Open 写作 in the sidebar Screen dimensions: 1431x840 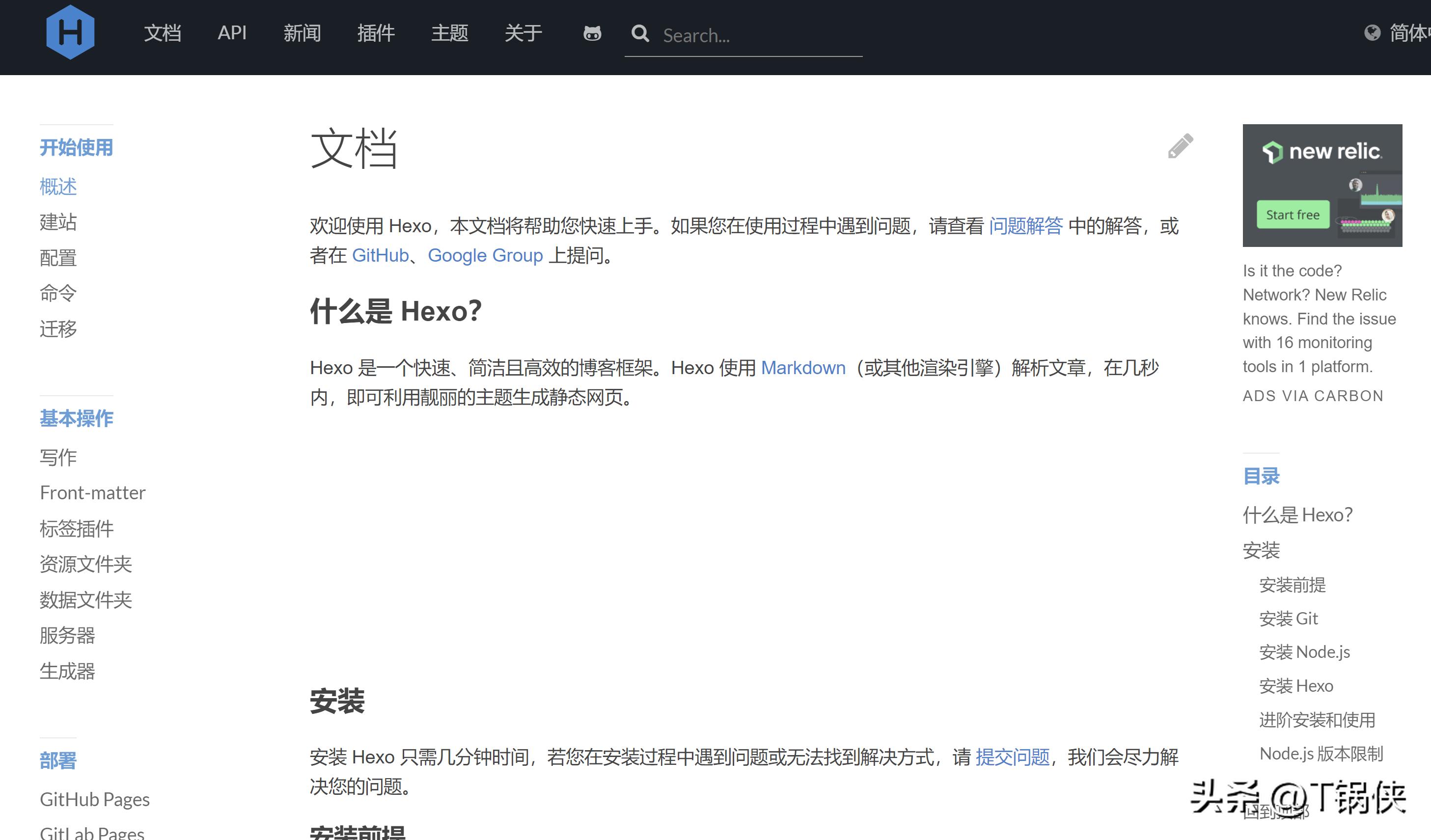click(58, 458)
